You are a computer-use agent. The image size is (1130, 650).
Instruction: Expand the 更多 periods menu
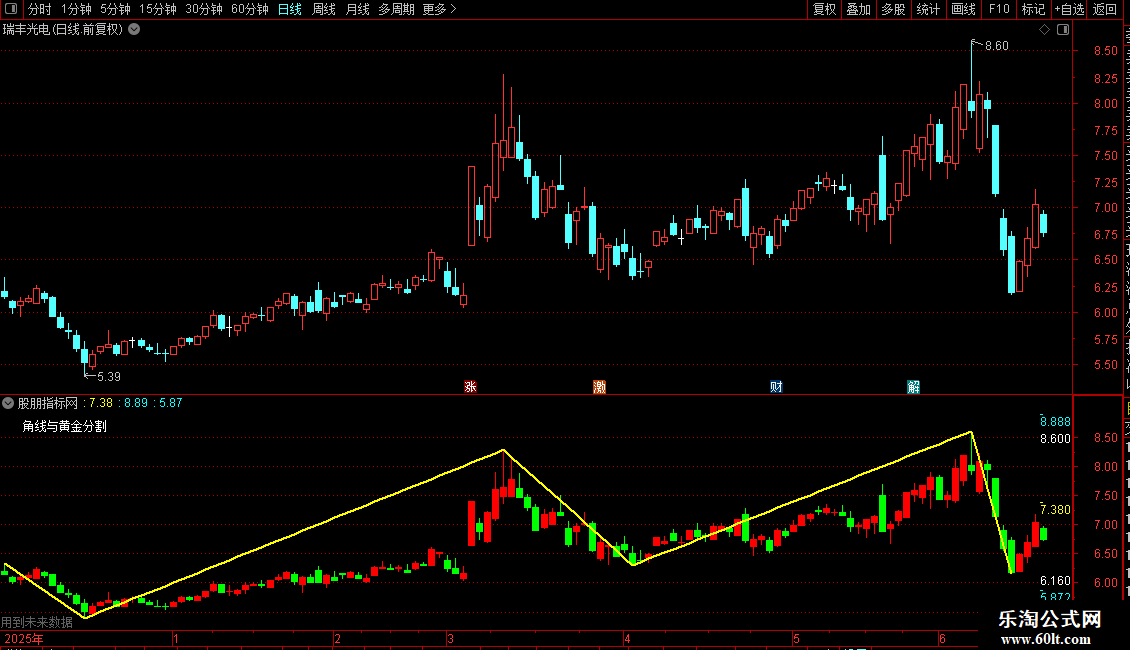pyautogui.click(x=440, y=9)
